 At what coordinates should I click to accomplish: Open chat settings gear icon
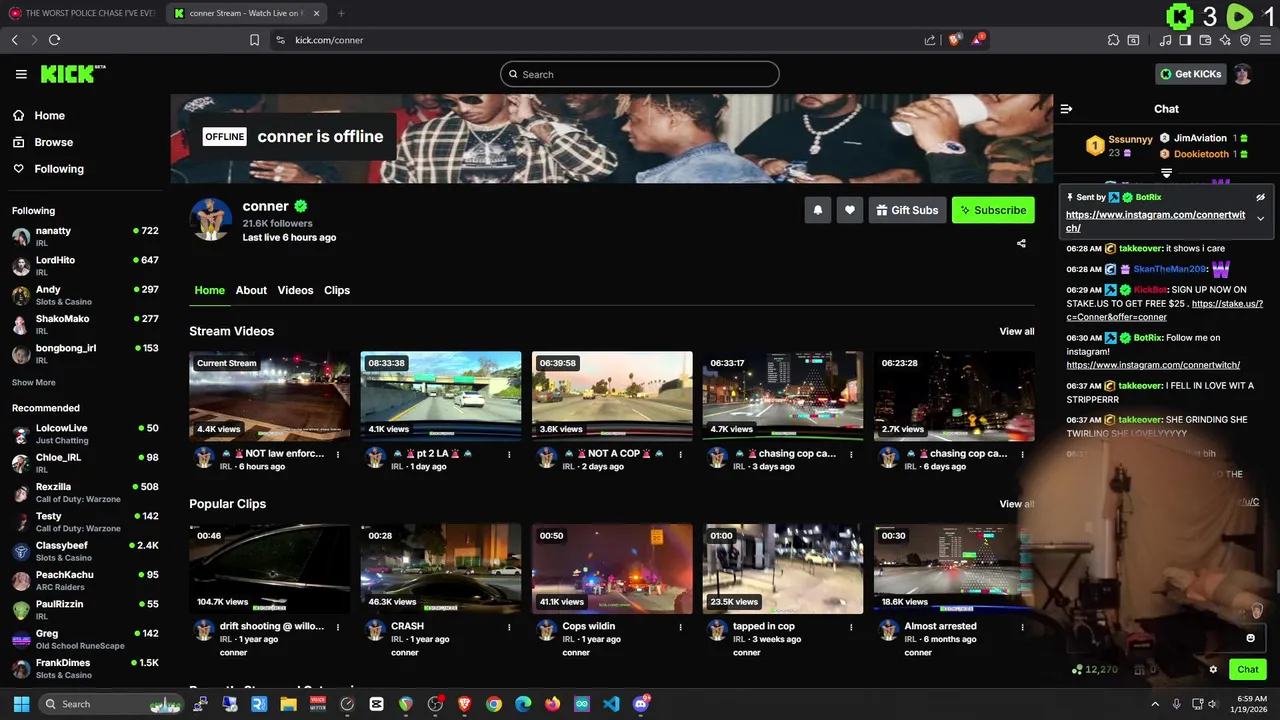click(1213, 669)
